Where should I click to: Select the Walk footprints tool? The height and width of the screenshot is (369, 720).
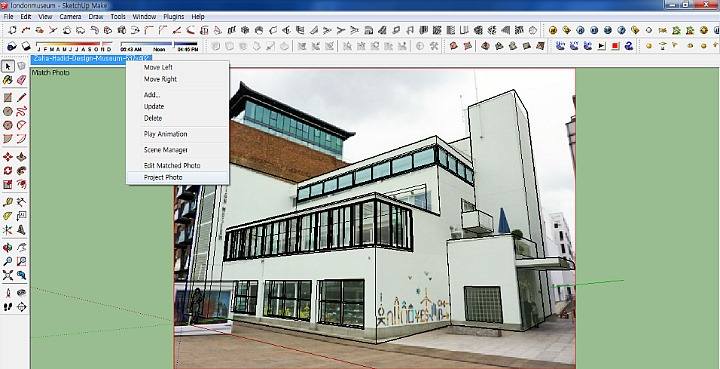[x=8, y=307]
